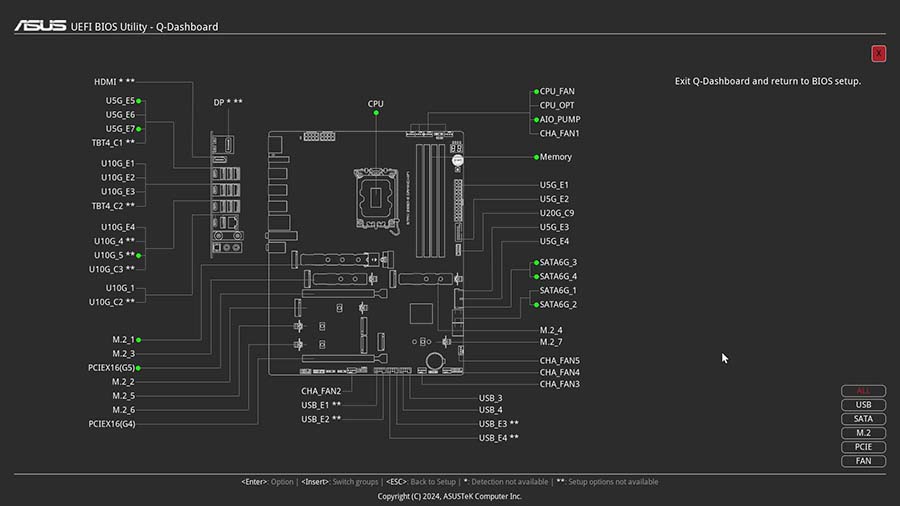The image size is (900, 506).
Task: Open the Memory component label
Action: click(556, 157)
